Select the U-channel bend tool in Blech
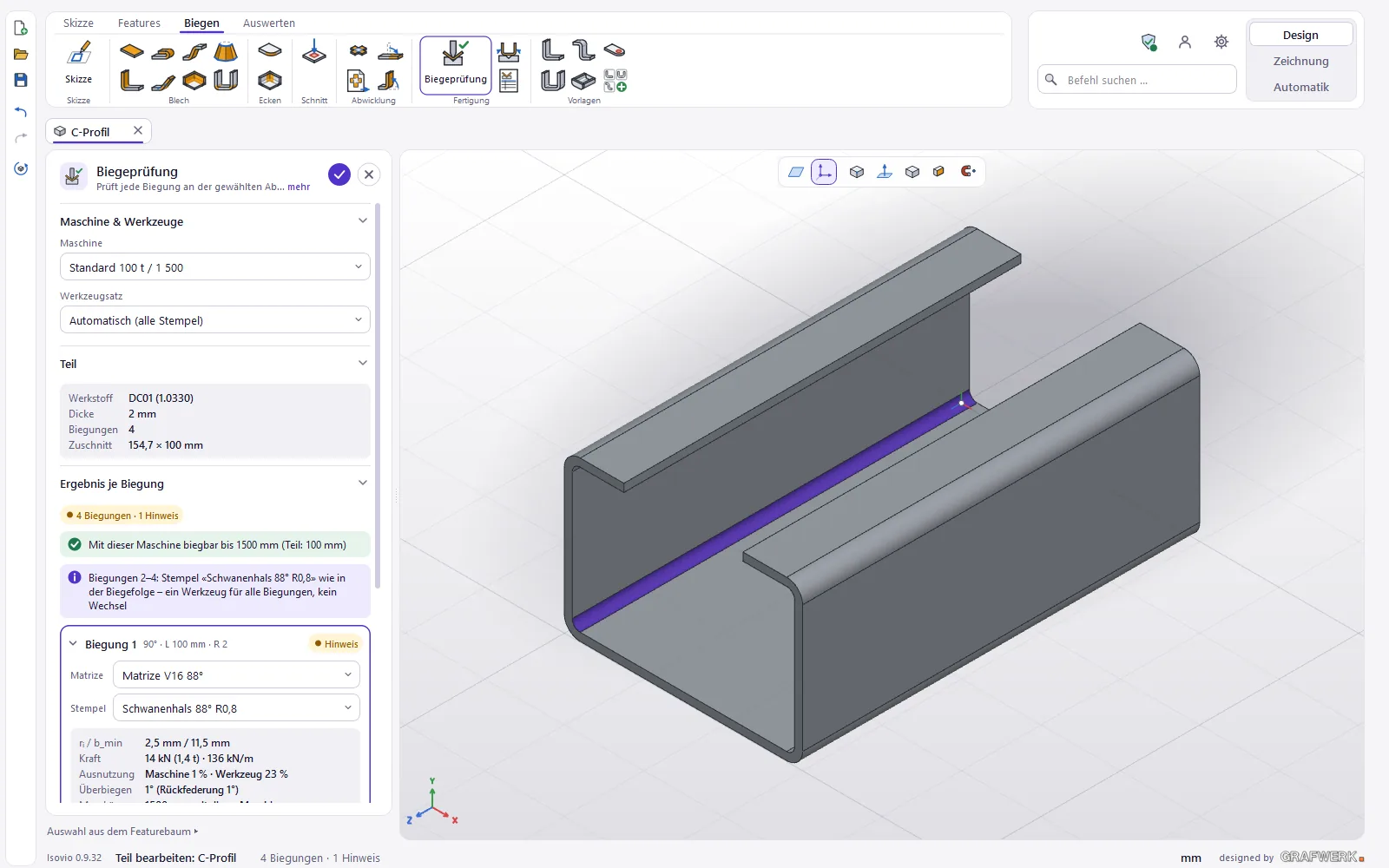Image resolution: width=1389 pixels, height=868 pixels. coord(226,81)
